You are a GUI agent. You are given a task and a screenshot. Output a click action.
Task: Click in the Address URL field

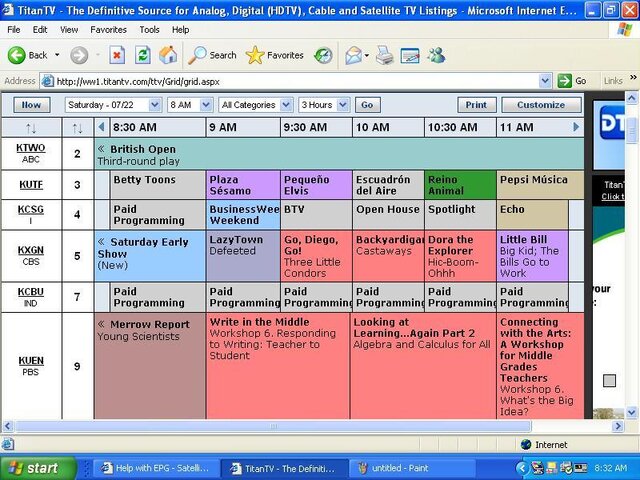tap(296, 81)
